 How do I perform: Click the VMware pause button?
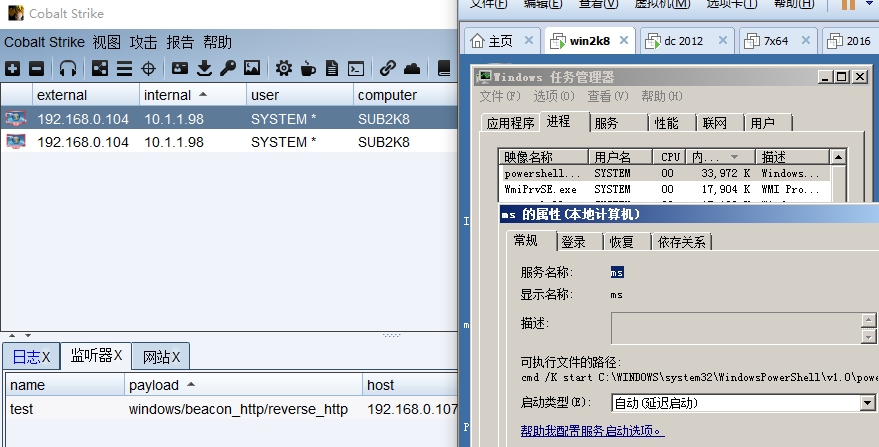848,5
